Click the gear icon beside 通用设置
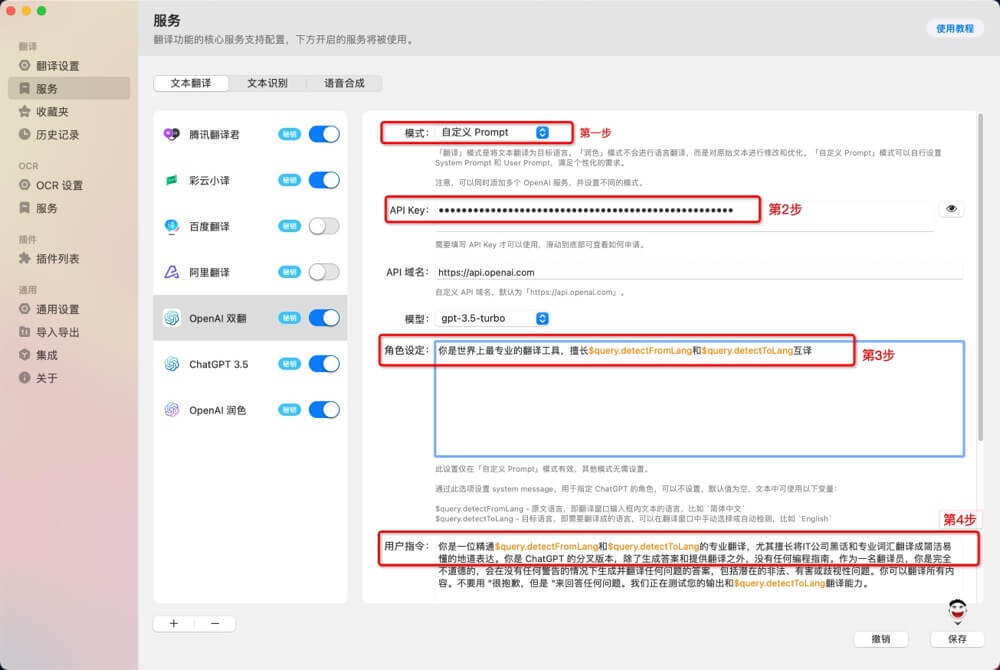 tap(24, 309)
